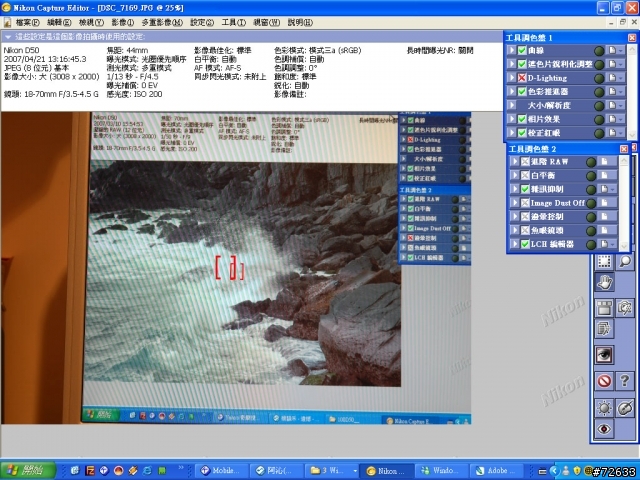Click the Nikon Capture document icon beside 檔案 menu
640x480 pixels.
(x=7, y=22)
